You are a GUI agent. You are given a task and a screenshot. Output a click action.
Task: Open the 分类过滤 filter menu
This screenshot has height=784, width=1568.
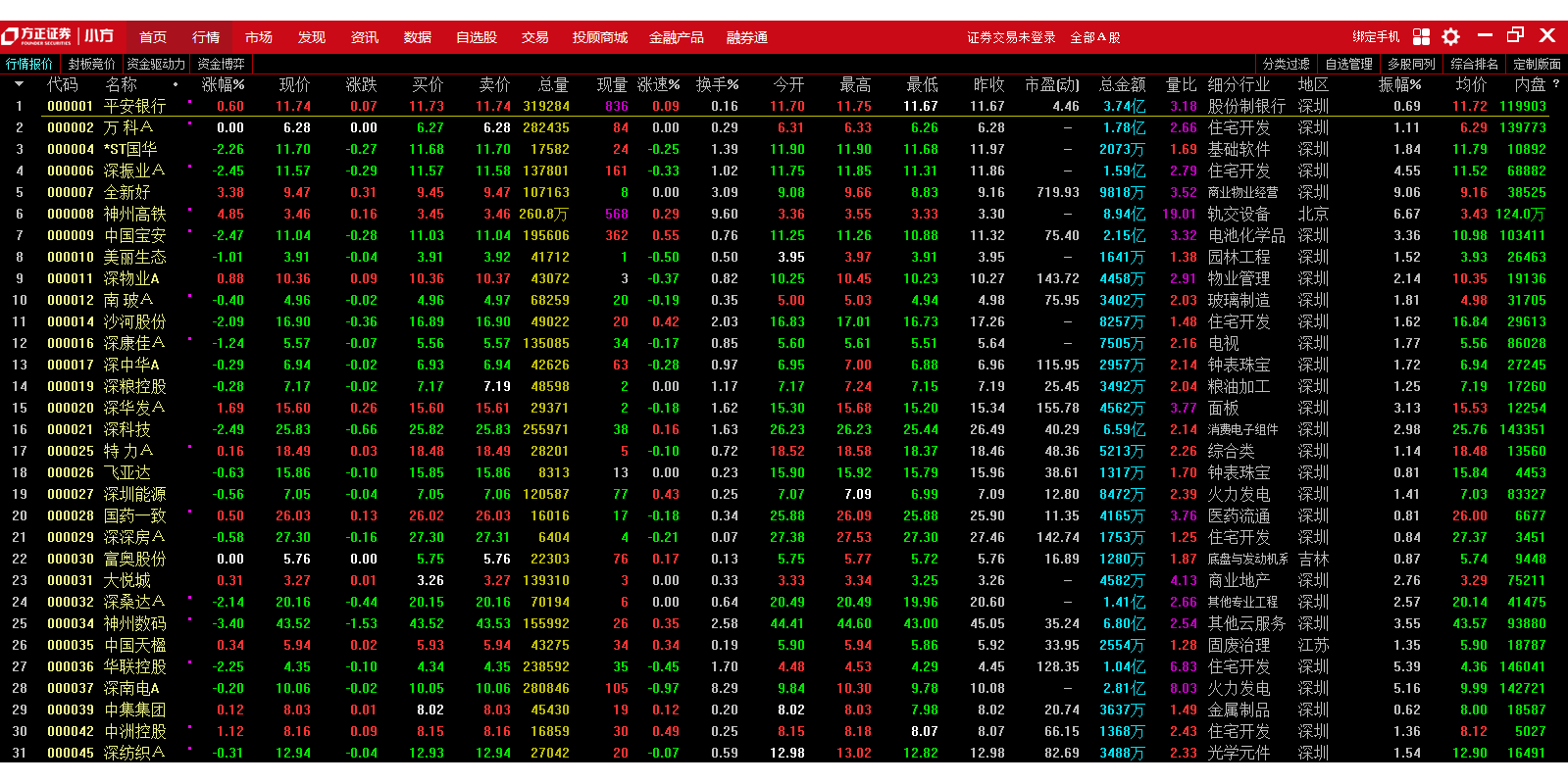1286,64
